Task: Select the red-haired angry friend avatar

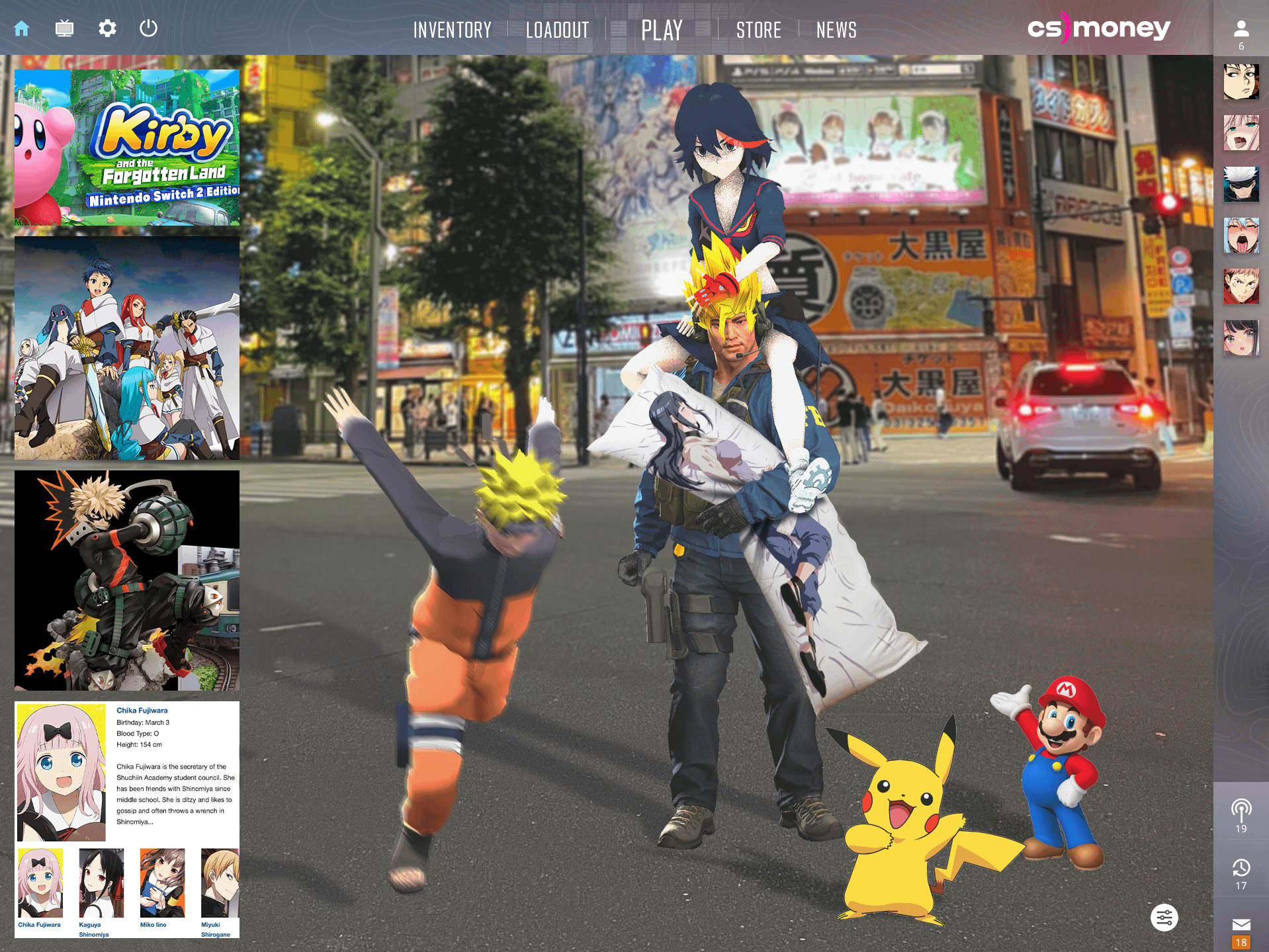Action: click(1241, 286)
